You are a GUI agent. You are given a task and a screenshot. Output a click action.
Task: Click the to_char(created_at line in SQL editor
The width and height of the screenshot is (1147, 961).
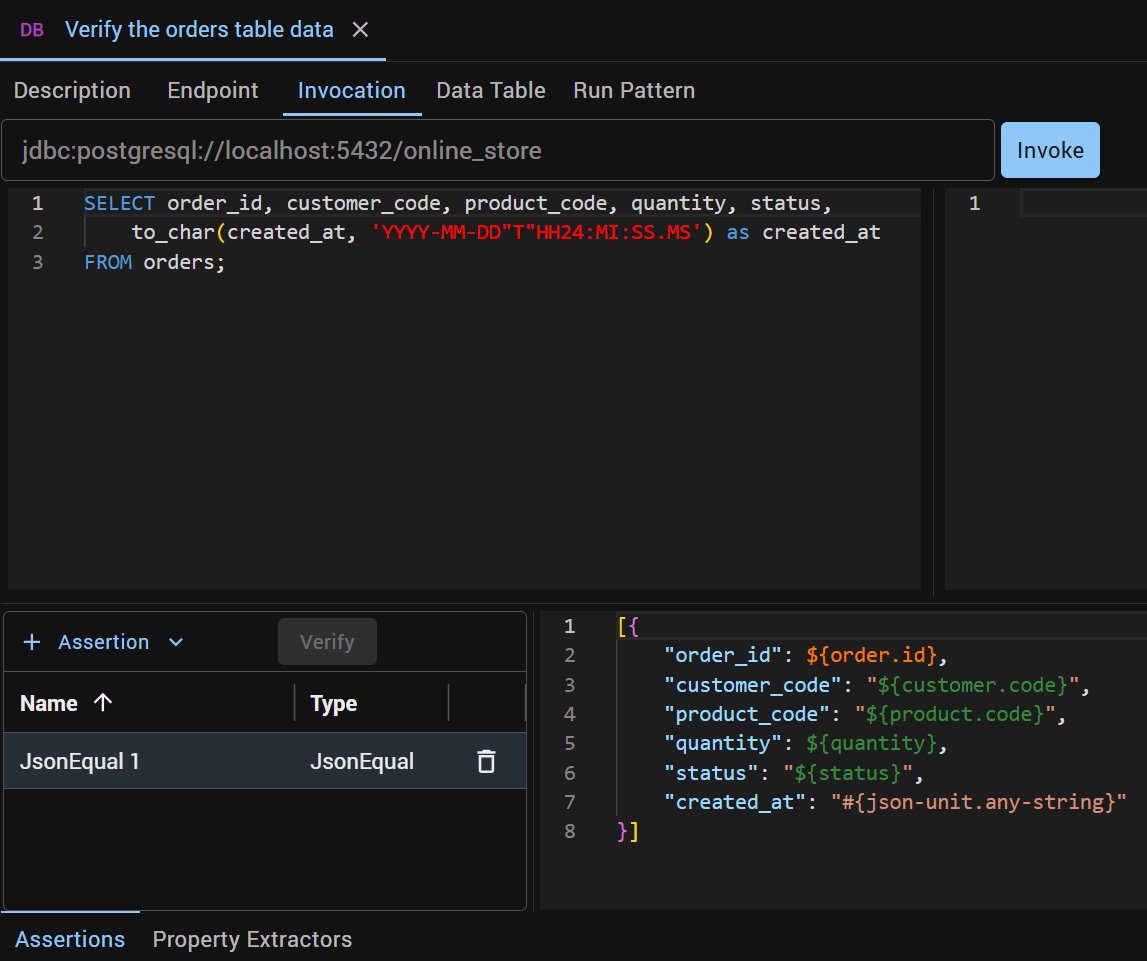(505, 233)
